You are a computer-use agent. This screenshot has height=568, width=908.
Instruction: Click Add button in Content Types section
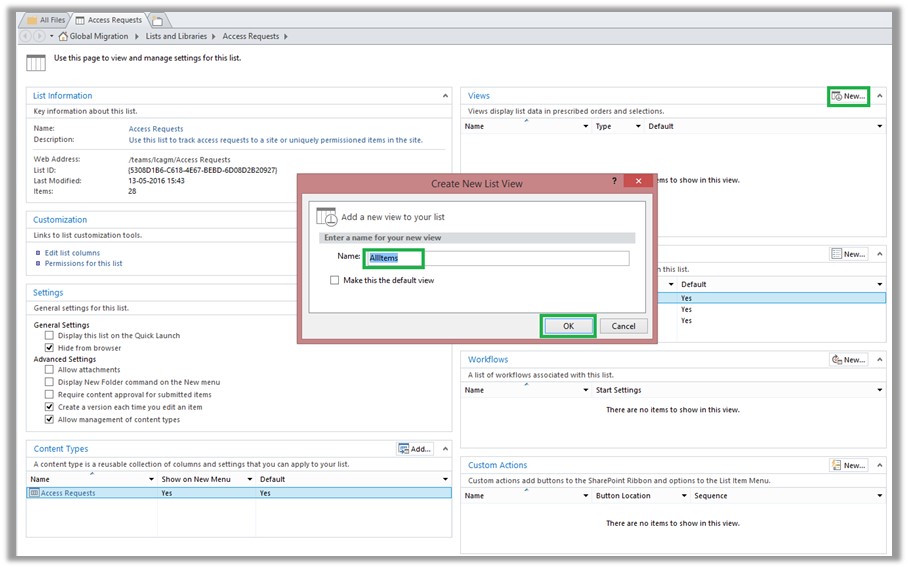415,449
